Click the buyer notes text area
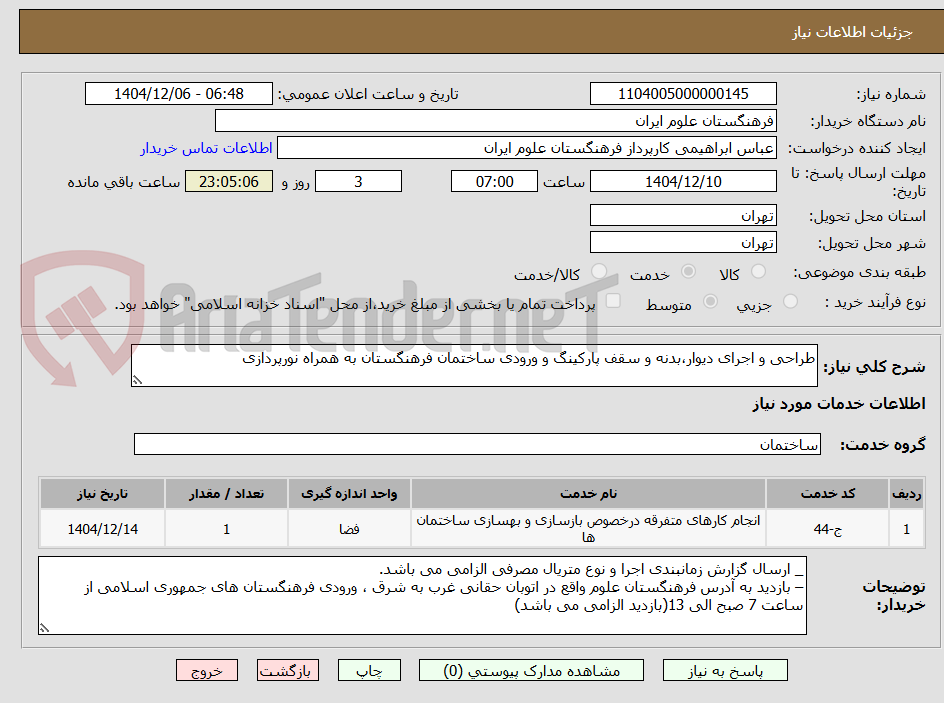 coord(422,595)
